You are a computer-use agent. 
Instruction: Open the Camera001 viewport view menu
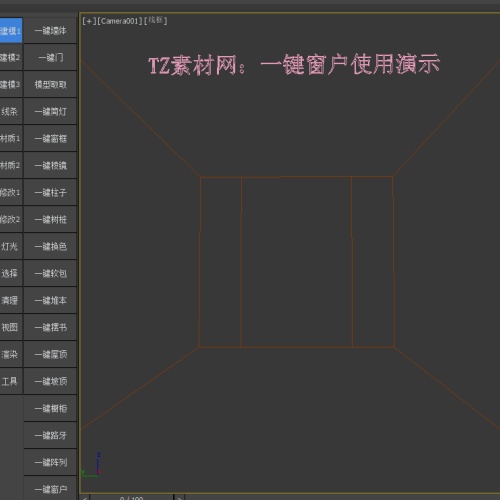pyautogui.click(x=120, y=21)
